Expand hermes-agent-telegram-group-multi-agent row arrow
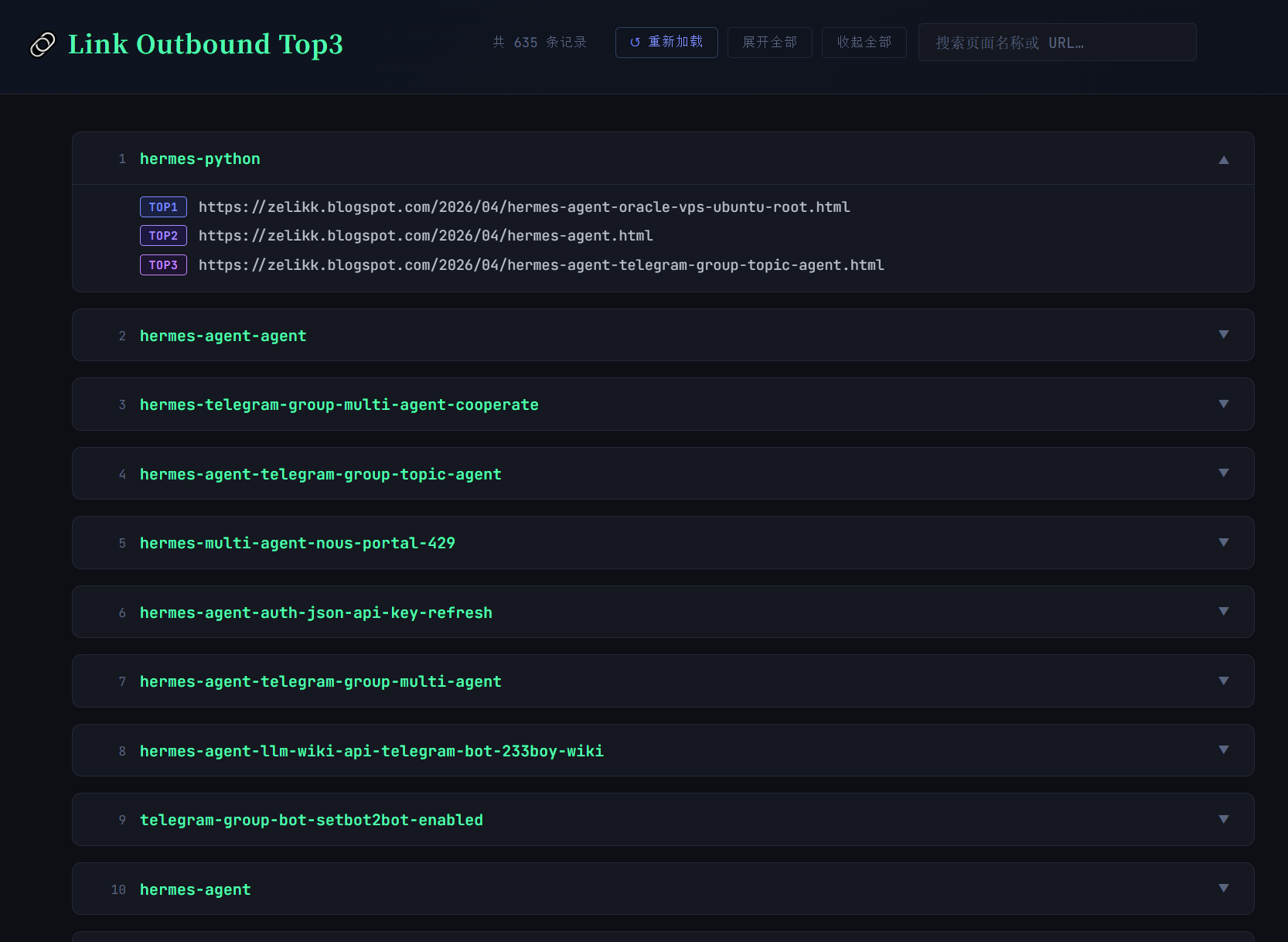The width and height of the screenshot is (1288, 942). [x=1223, y=681]
